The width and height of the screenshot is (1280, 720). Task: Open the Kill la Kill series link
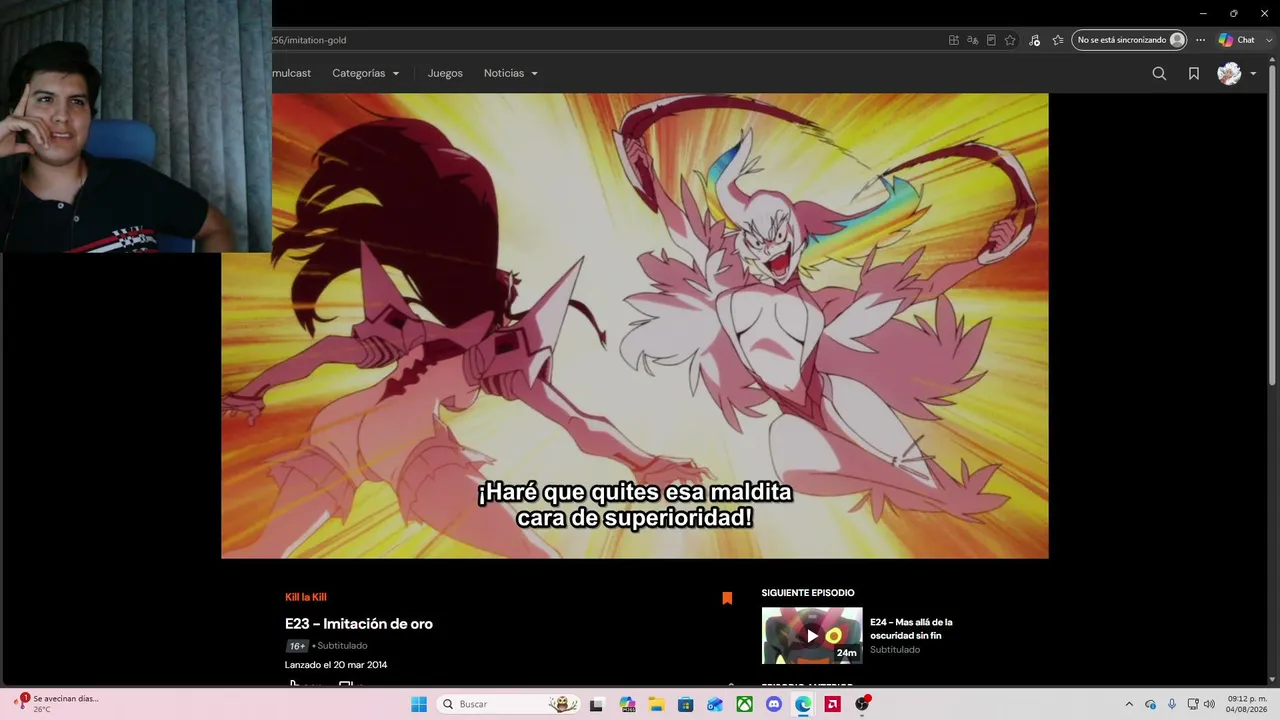(x=306, y=597)
